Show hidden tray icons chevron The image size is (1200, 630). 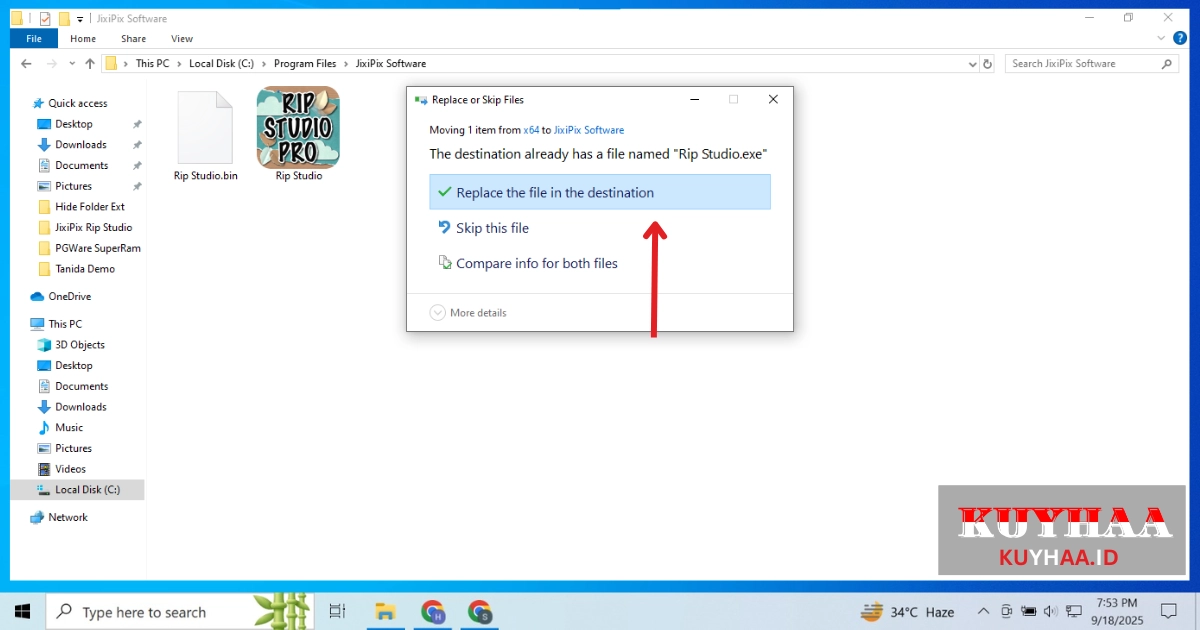click(x=984, y=611)
